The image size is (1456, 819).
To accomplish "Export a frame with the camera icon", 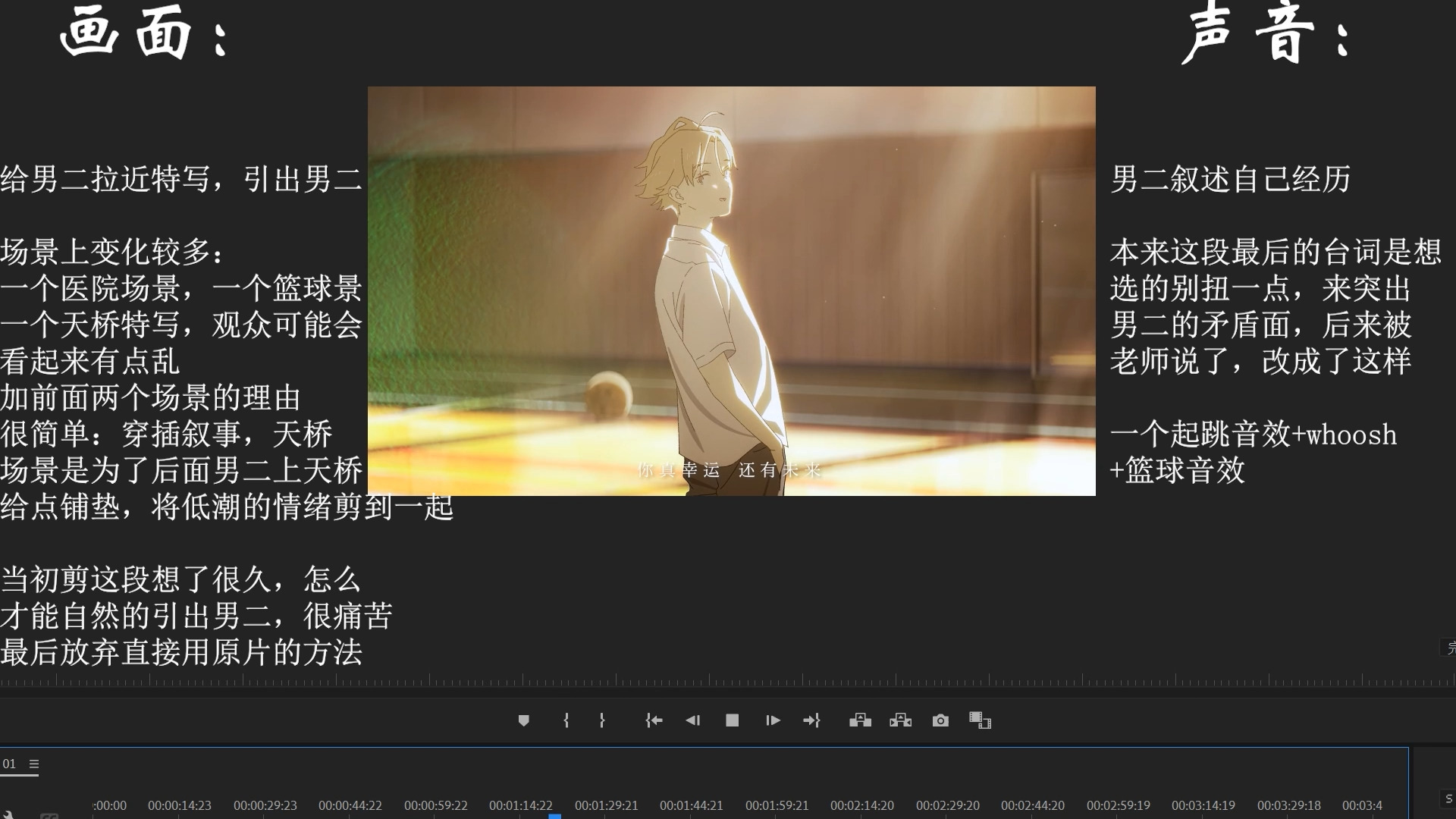I will [x=940, y=720].
